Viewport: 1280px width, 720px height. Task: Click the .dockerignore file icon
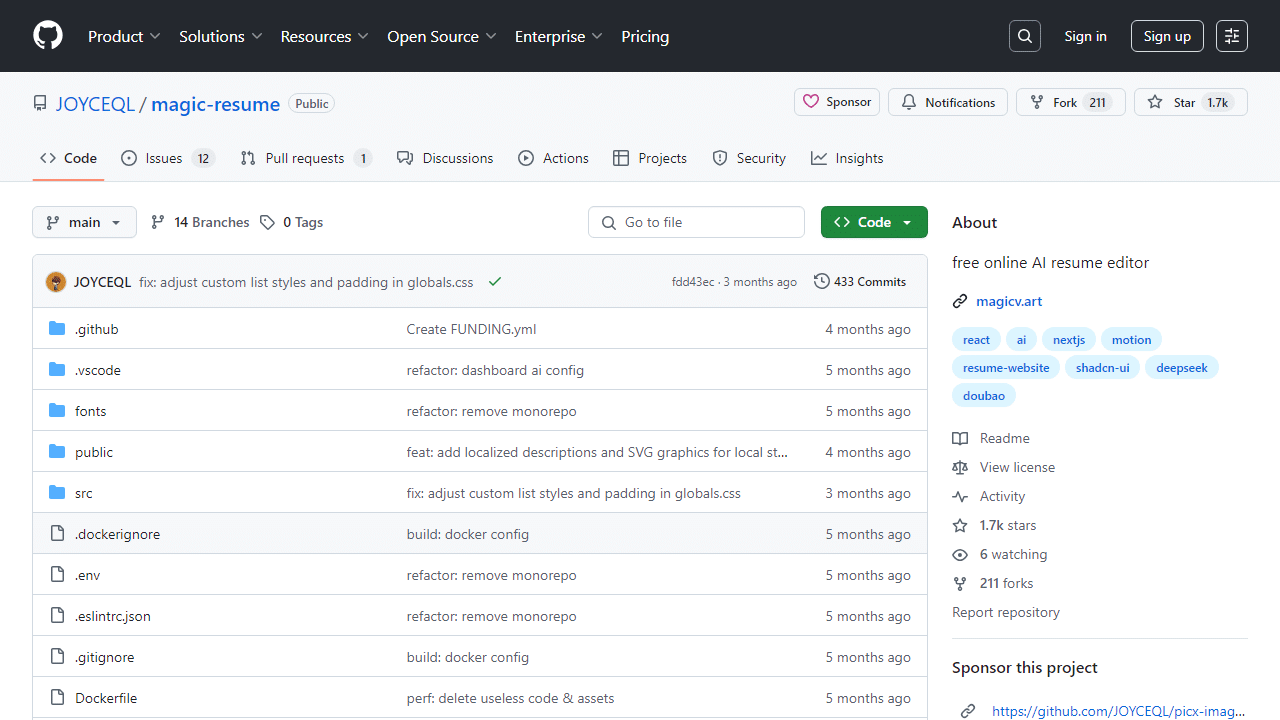(57, 534)
